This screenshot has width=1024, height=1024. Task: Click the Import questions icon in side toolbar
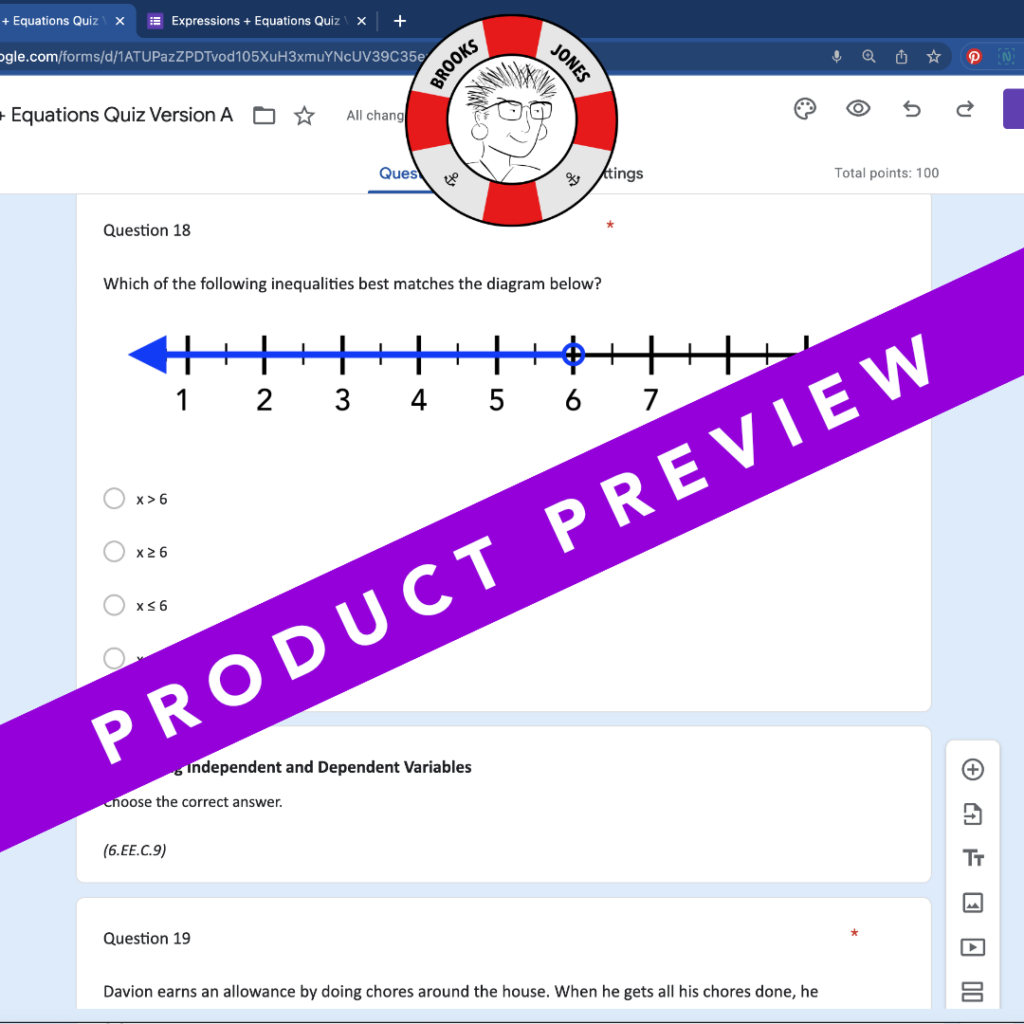coord(972,814)
